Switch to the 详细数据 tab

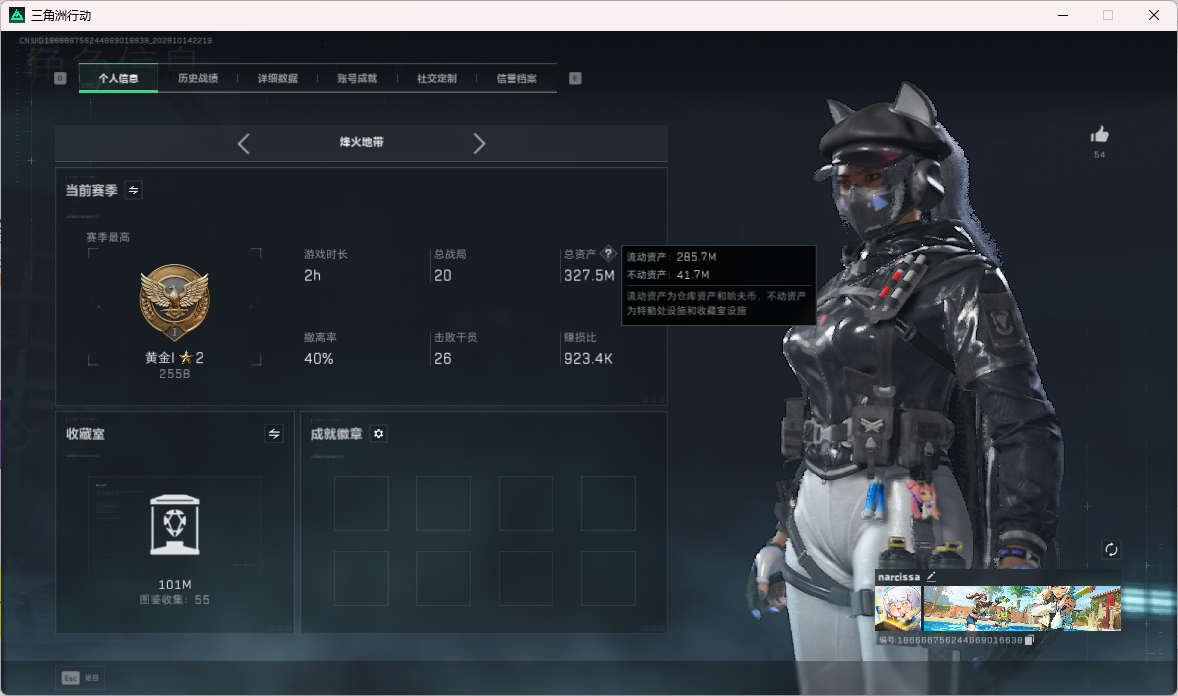(277, 78)
